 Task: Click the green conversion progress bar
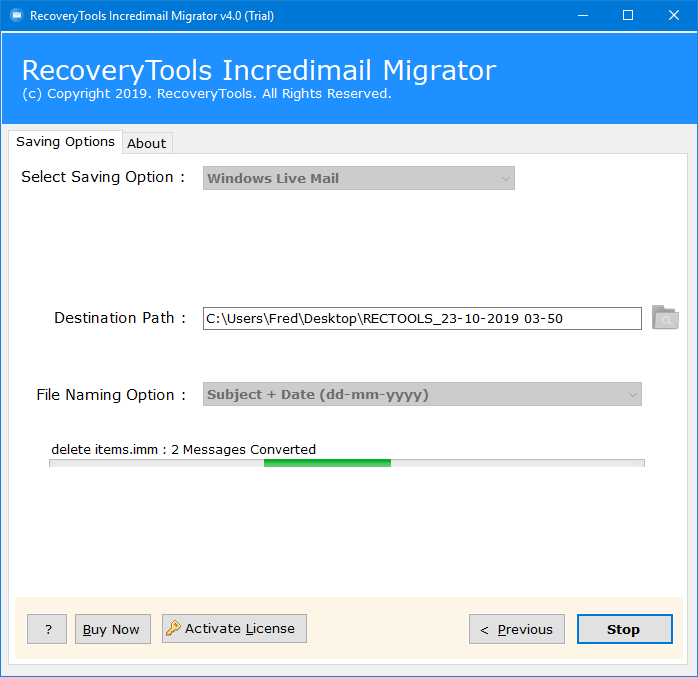(347, 463)
